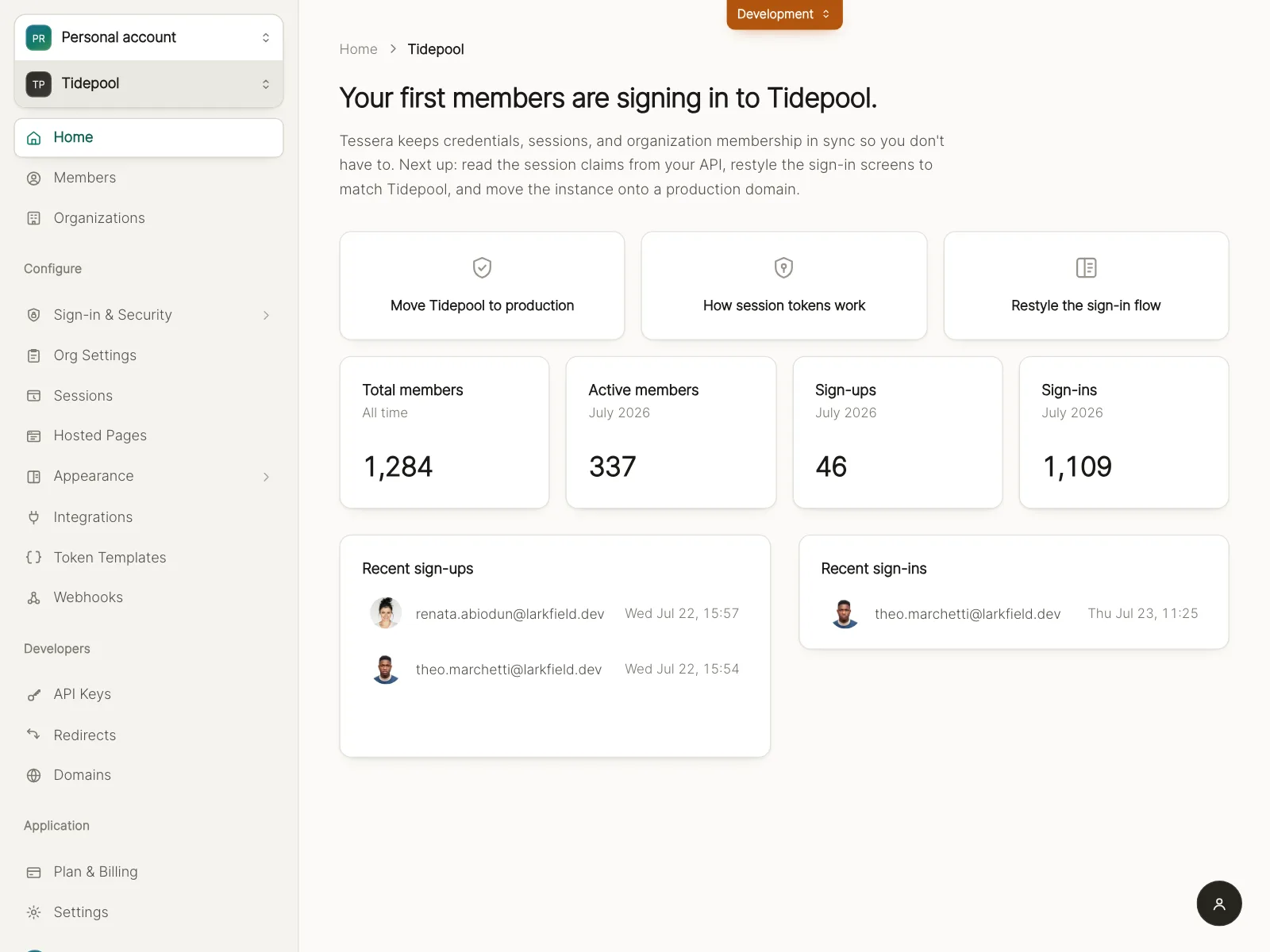Screen dimensions: 1270x952
Task: Click the API Keys key icon
Action: [33, 695]
